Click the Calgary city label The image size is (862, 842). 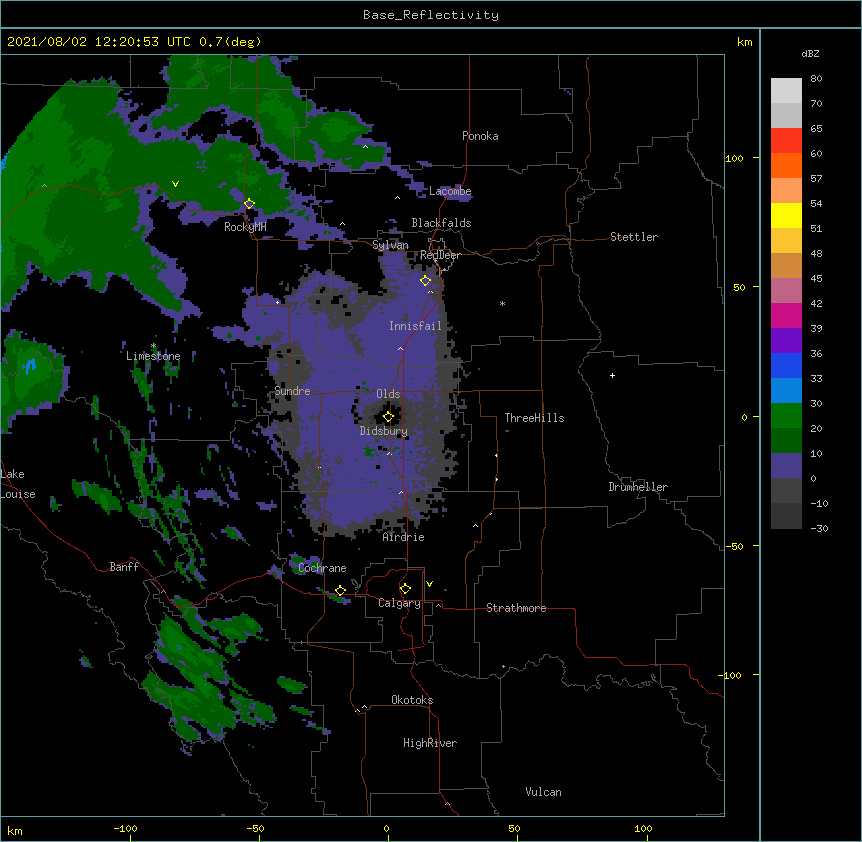coord(399,603)
